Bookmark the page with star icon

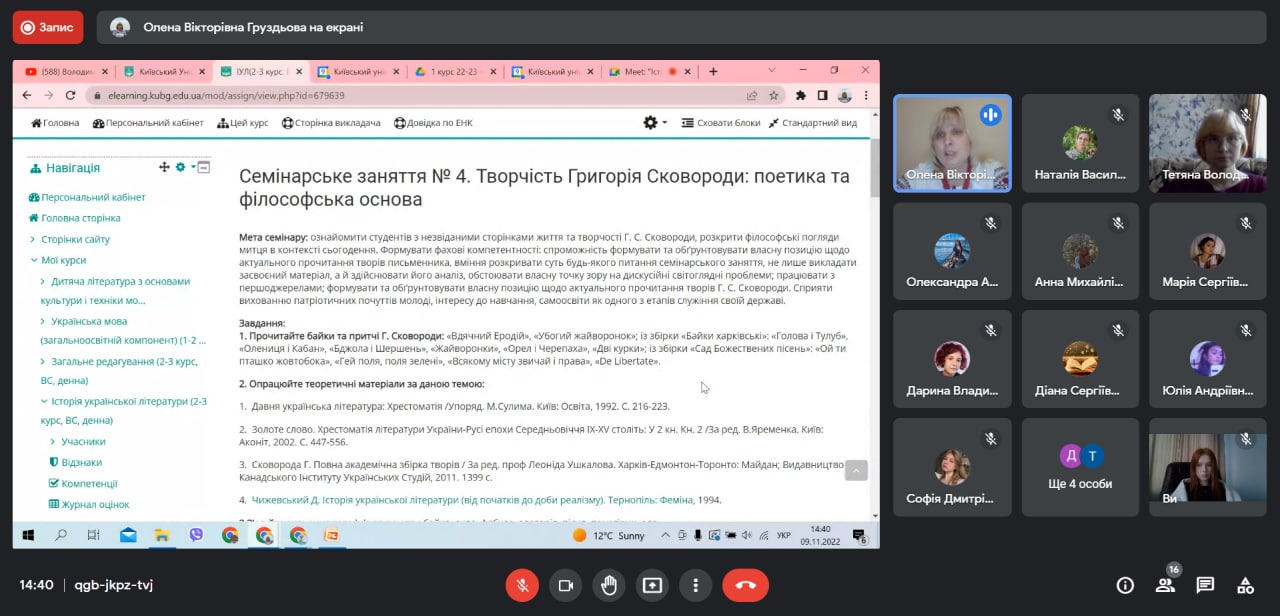pos(773,95)
